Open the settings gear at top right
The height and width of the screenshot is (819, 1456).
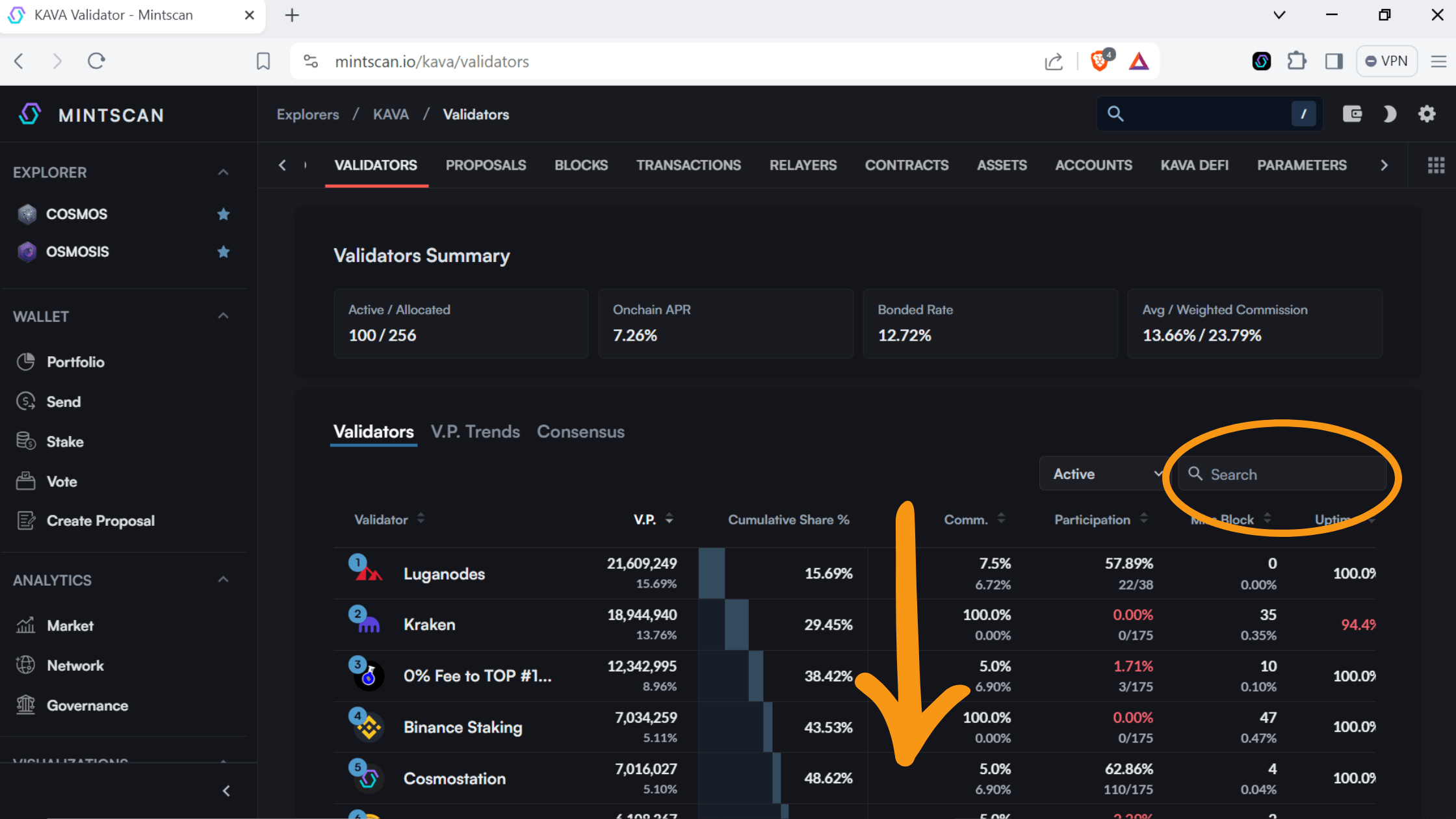[x=1426, y=114]
